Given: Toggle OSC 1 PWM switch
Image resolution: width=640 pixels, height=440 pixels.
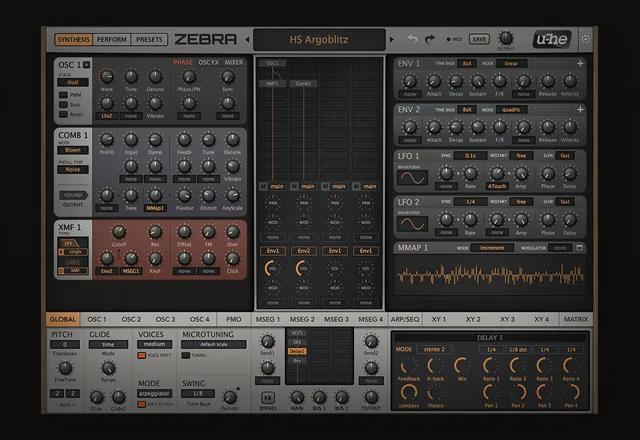Looking at the screenshot, I should point(63,95).
